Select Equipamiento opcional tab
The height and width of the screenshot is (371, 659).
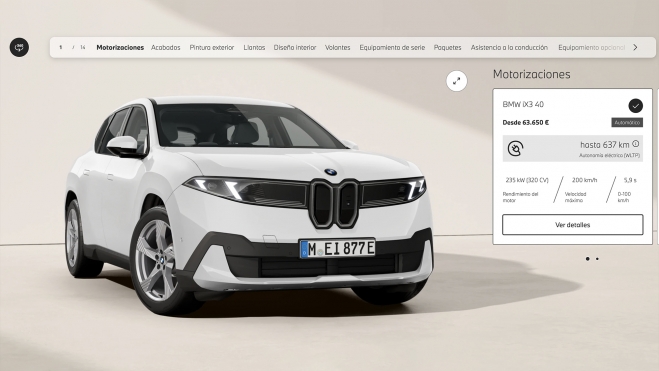[592, 47]
